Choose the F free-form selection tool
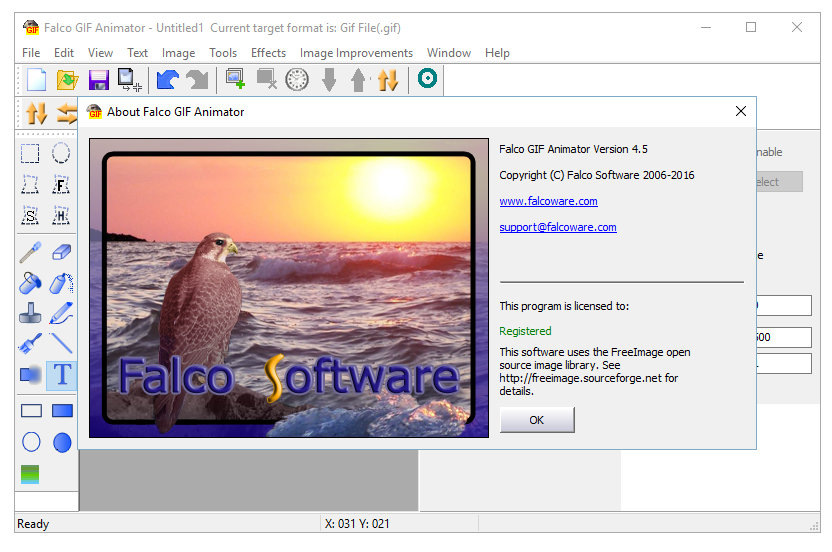This screenshot has width=832, height=552. 61,185
